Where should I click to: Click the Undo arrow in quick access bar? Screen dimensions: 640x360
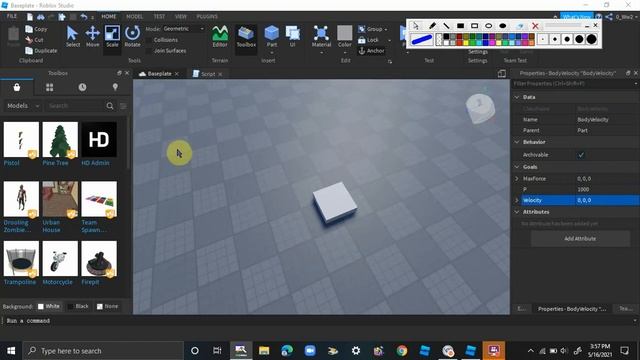coord(84,17)
